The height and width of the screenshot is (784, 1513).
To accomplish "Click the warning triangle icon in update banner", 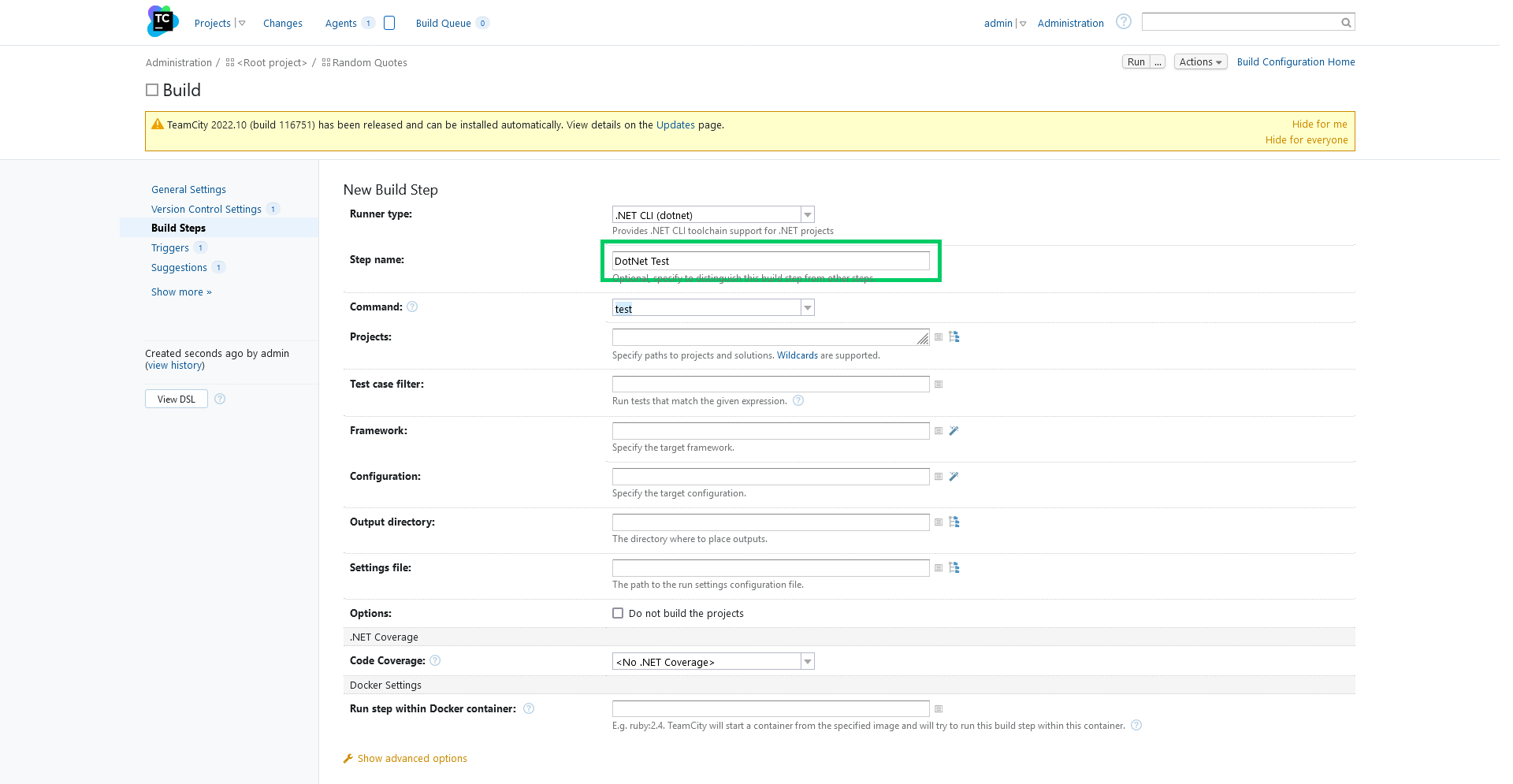I will click(158, 124).
